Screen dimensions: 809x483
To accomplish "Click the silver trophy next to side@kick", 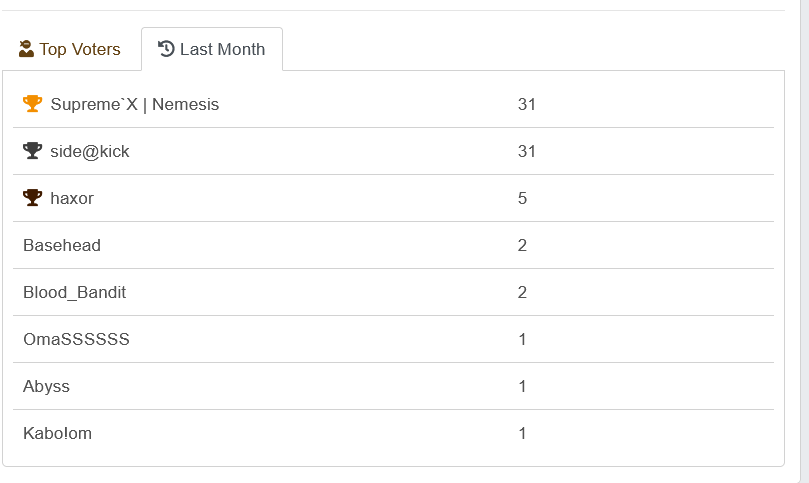I will coord(33,151).
